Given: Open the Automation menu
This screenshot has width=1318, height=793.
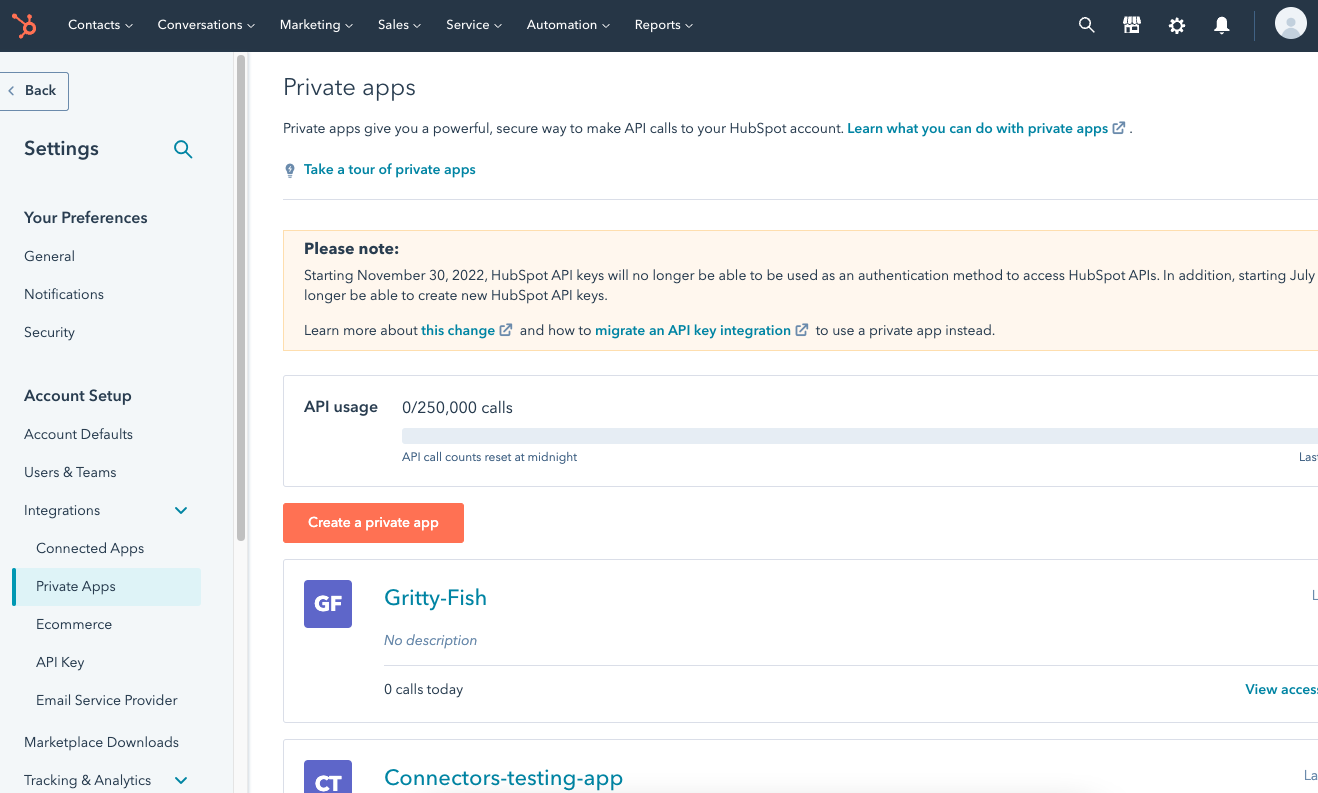Looking at the screenshot, I should (568, 25).
